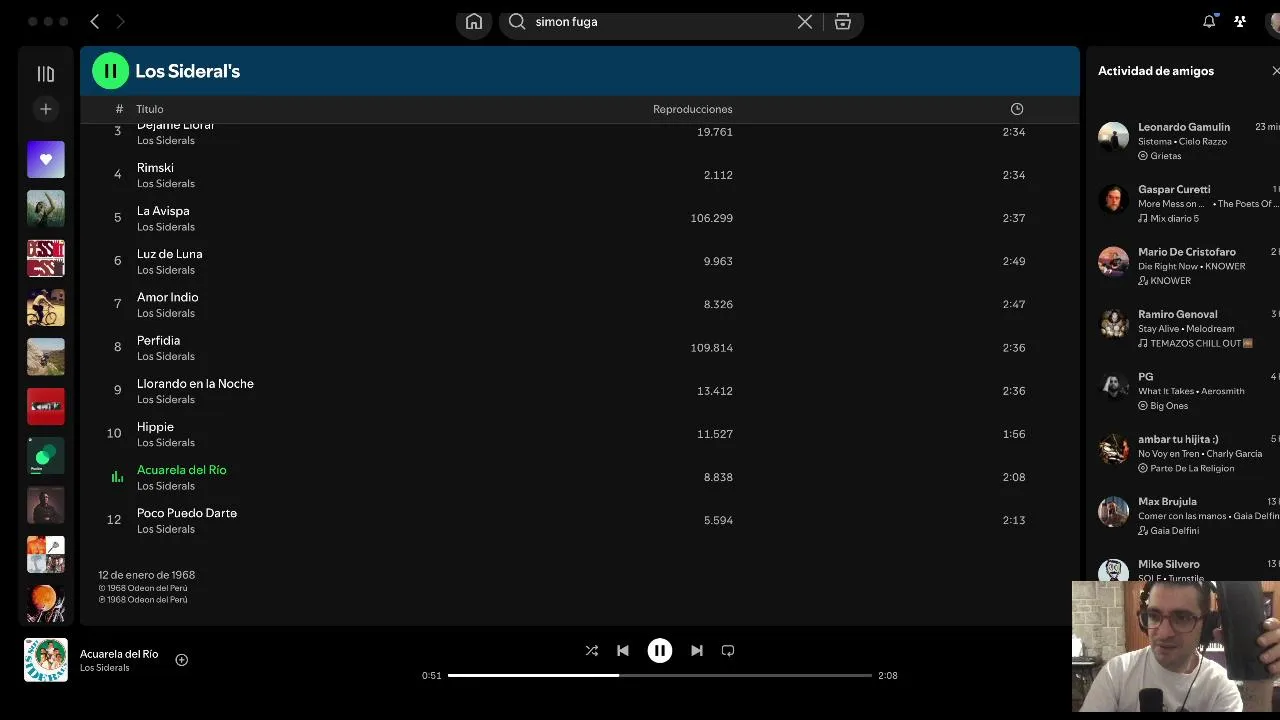Sort by the duration clock column icon
This screenshot has height=720, width=1280.
tap(1017, 109)
